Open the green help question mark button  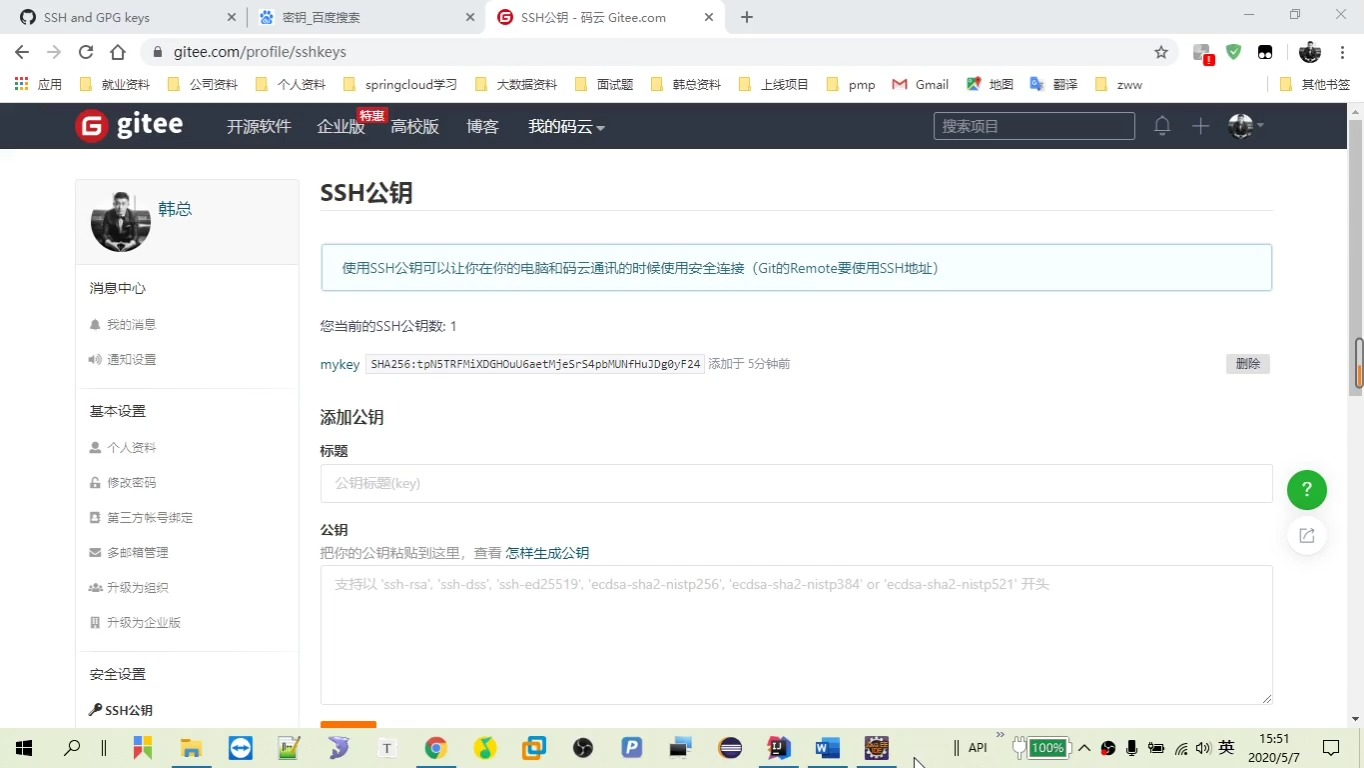coord(1306,490)
